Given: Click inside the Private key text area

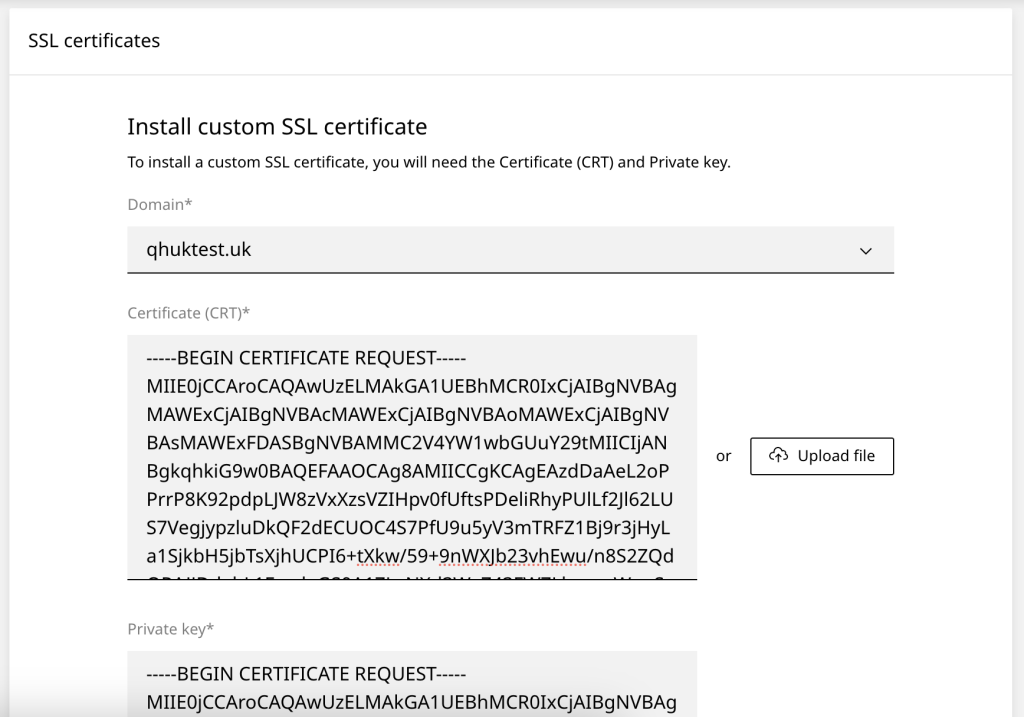Looking at the screenshot, I should (x=412, y=684).
